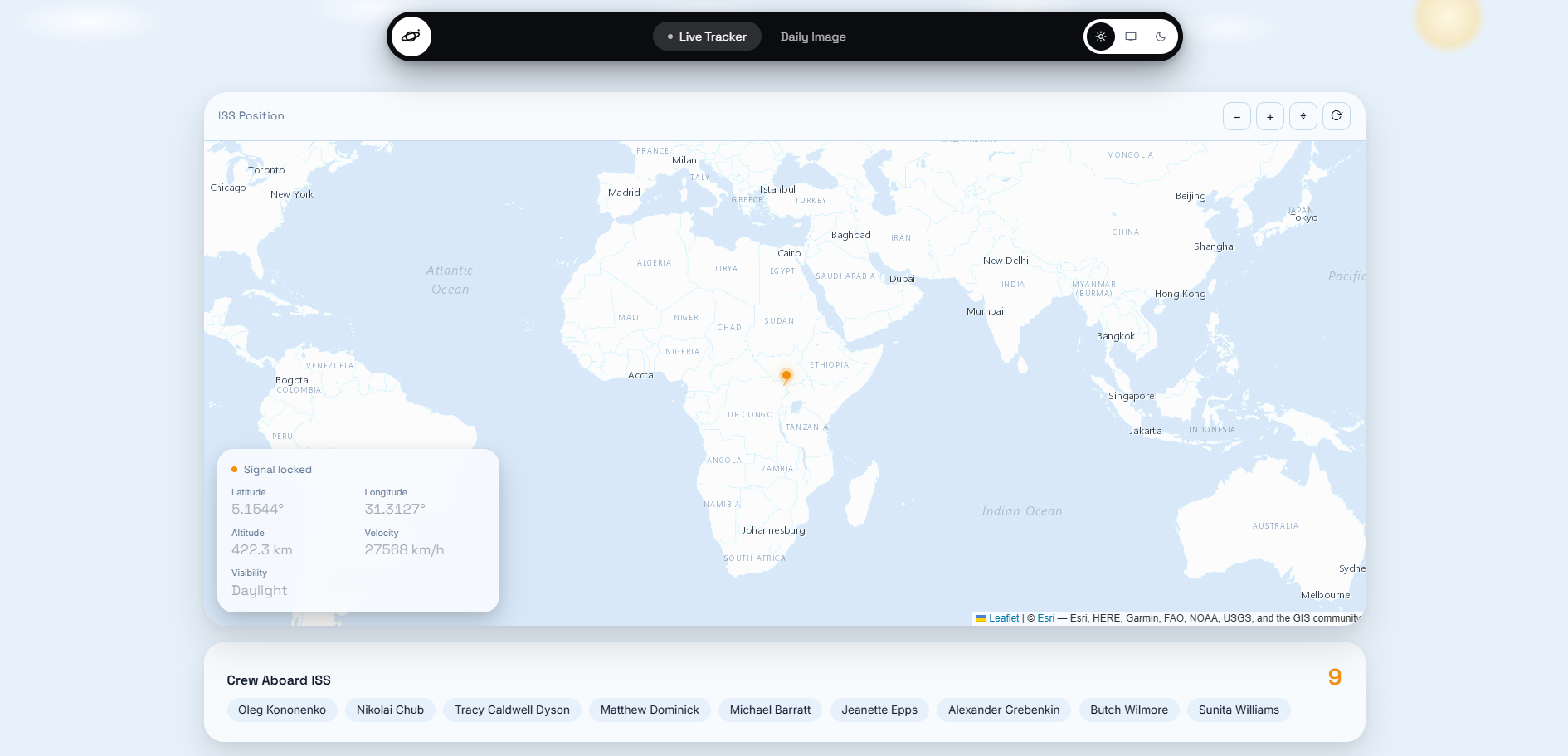Viewport: 1568px width, 756px height.
Task: Select crew member Sunita Williams
Action: [1239, 710]
